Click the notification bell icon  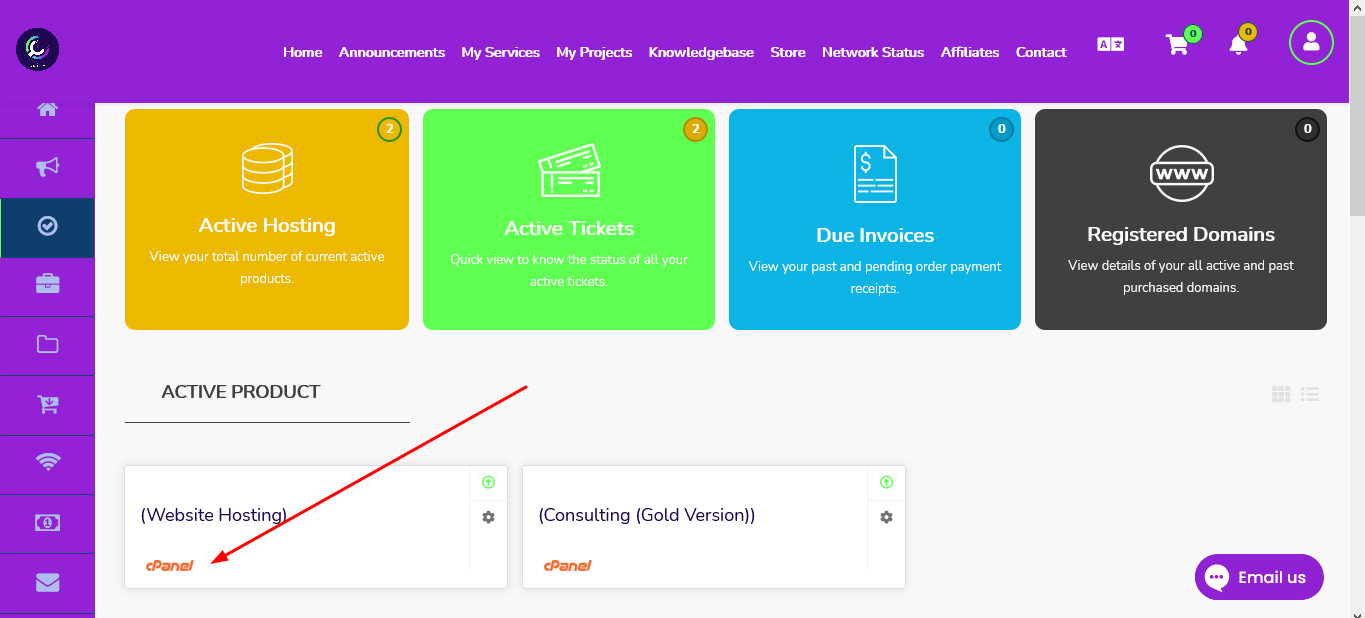1238,45
